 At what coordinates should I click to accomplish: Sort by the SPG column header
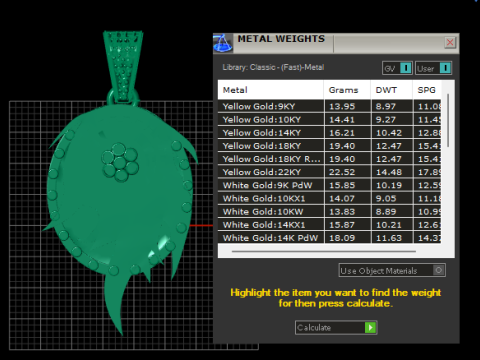pyautogui.click(x=427, y=90)
